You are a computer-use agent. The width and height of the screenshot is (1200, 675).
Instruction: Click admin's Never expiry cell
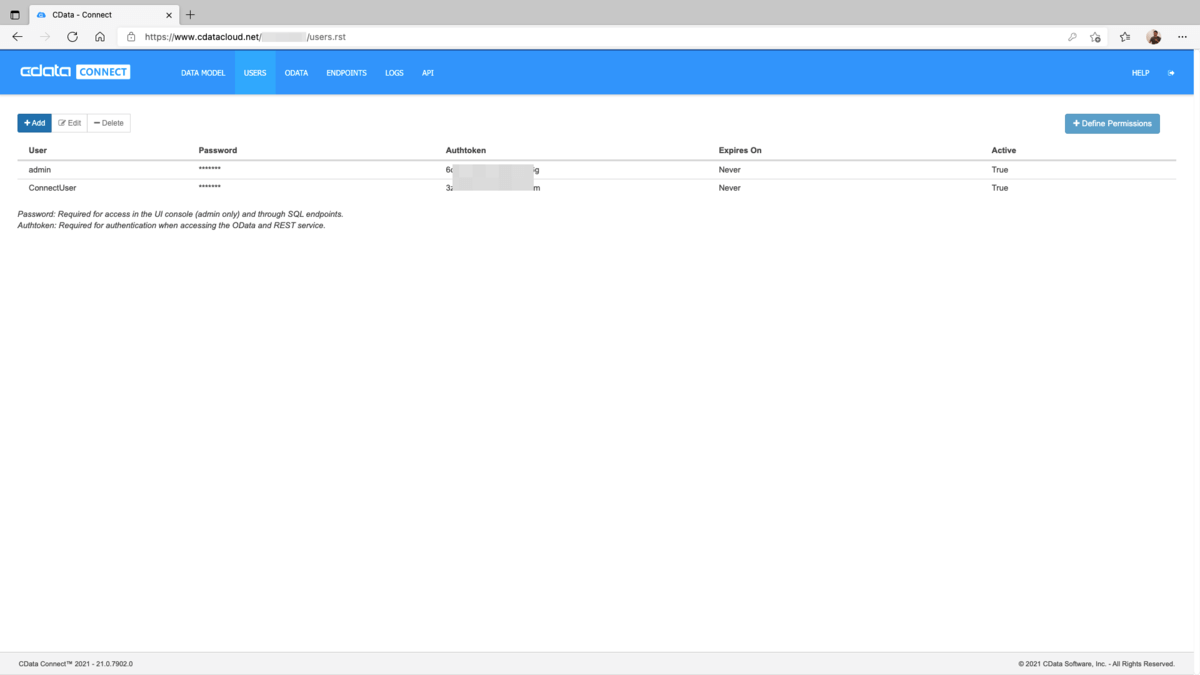[730, 170]
